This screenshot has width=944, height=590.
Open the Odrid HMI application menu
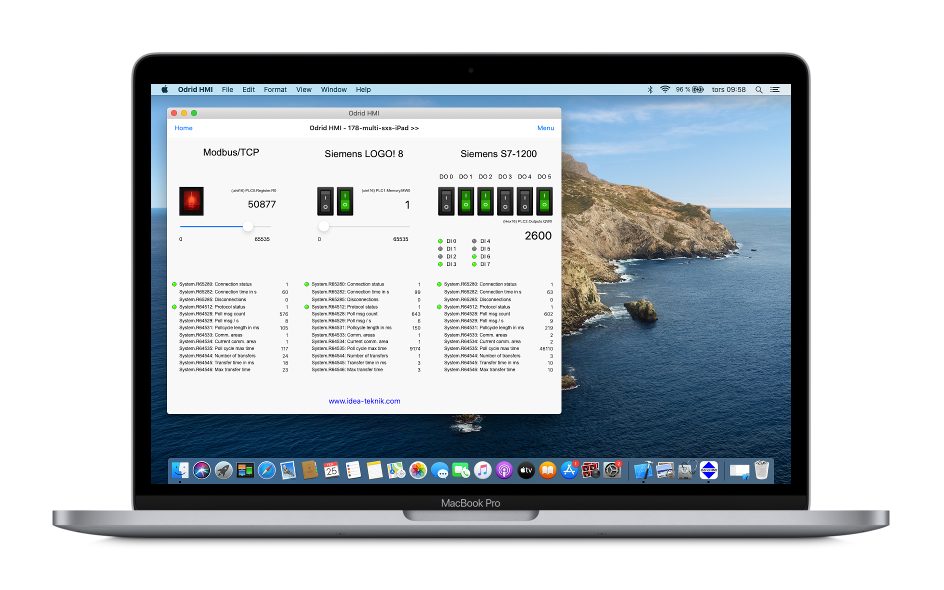click(195, 90)
